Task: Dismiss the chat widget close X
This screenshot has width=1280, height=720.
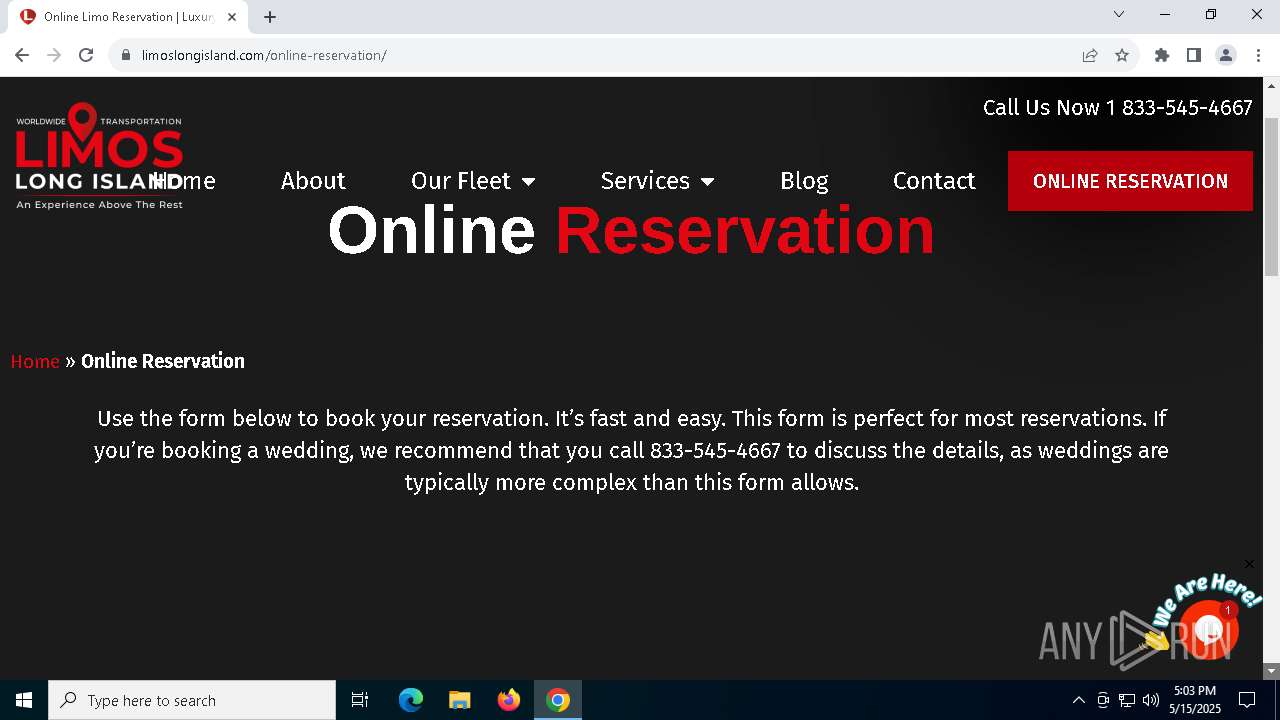Action: point(1249,564)
